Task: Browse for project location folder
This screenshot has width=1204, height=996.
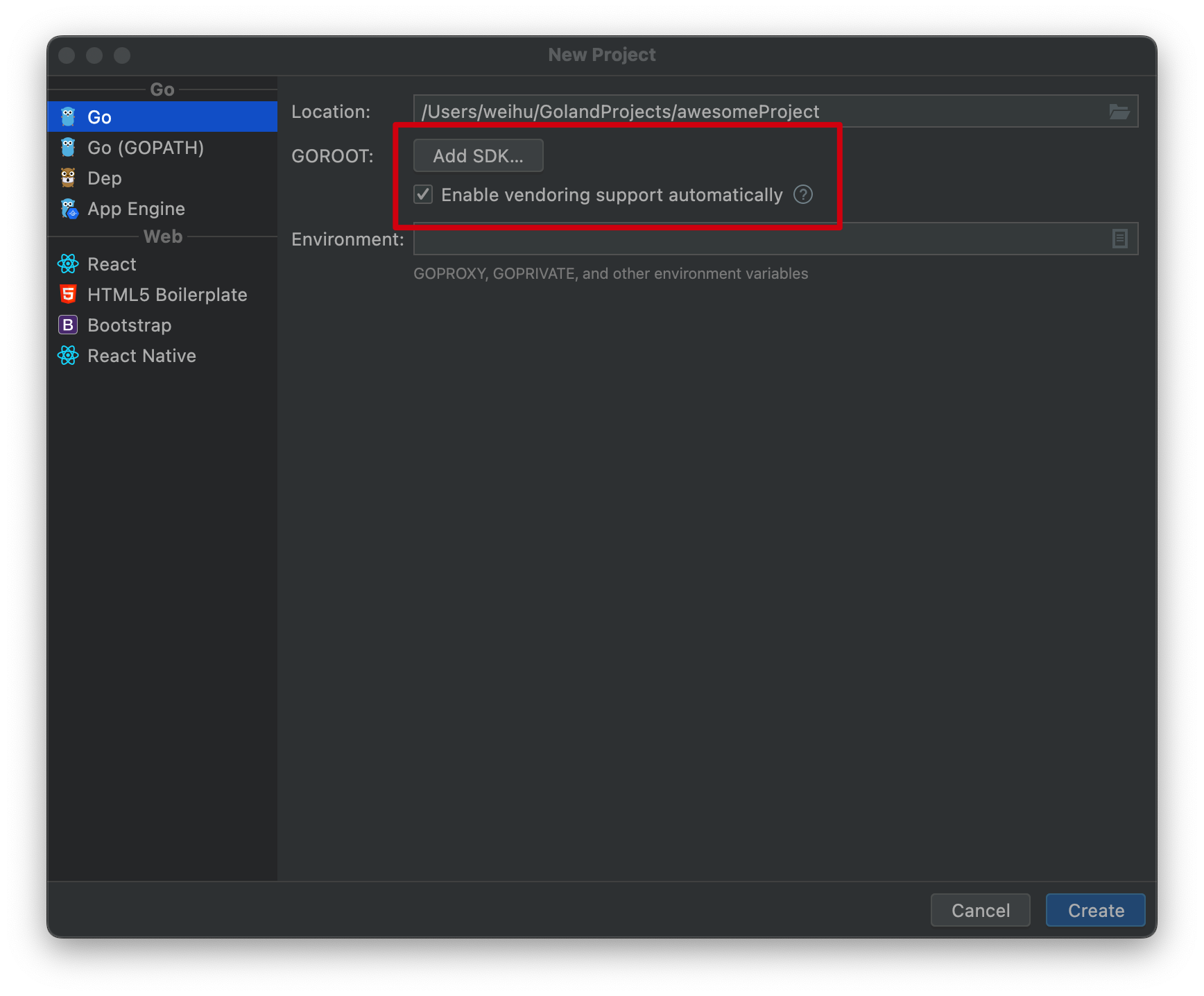Action: coord(1119,112)
